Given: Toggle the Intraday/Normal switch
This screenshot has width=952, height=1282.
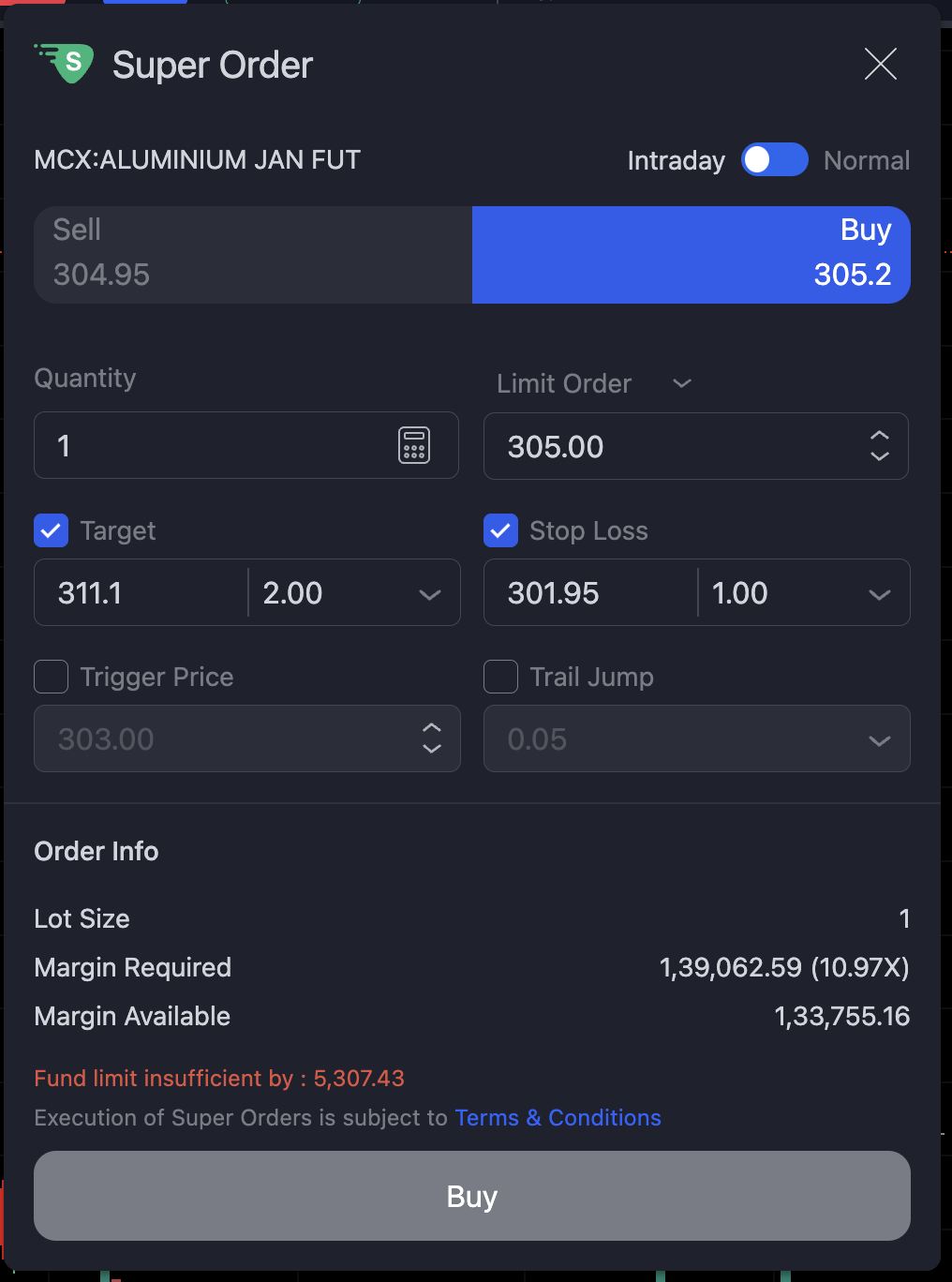Looking at the screenshot, I should pos(774,160).
